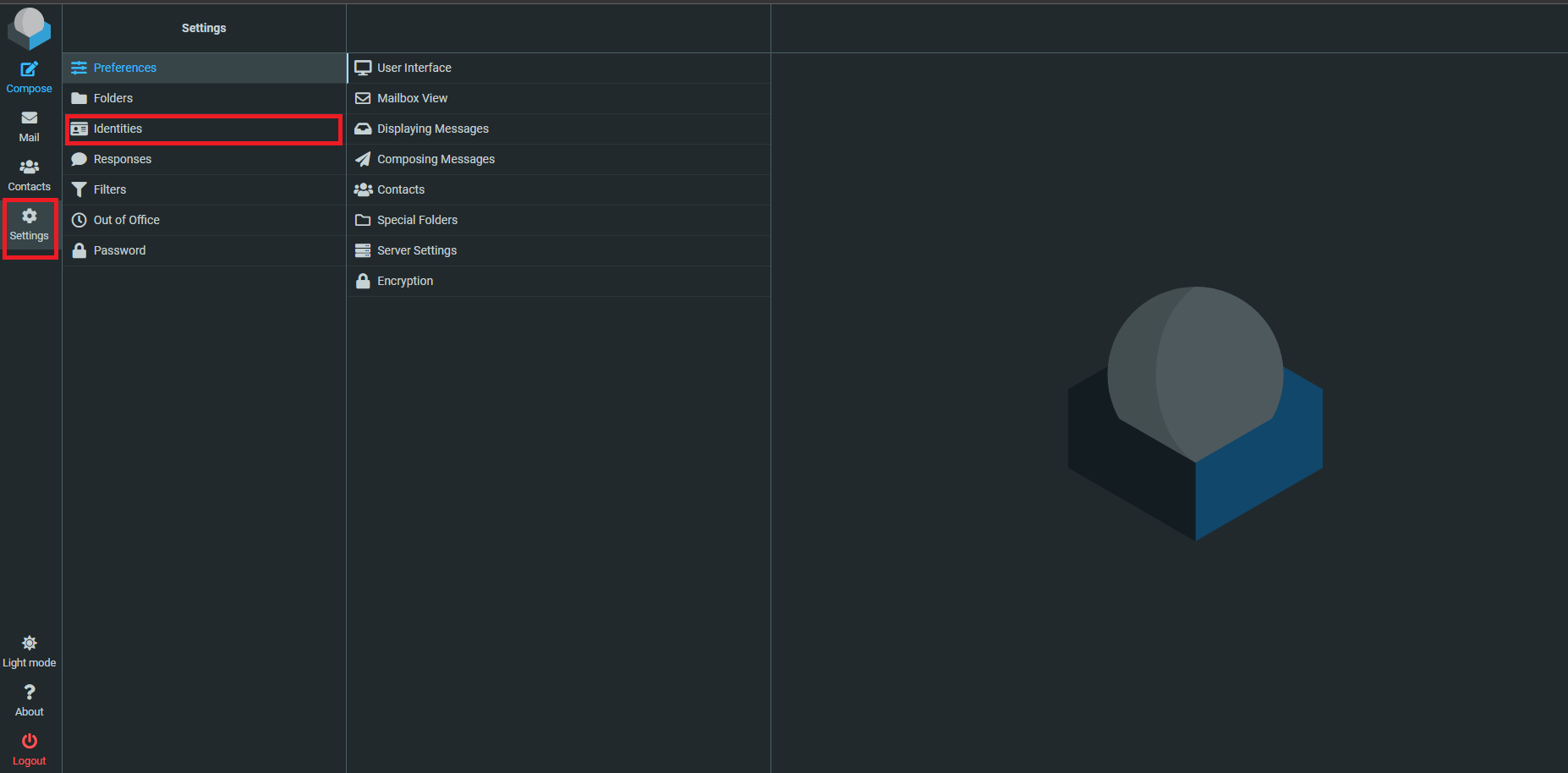Select Displaying Messages preferences
The image size is (1568, 773).
[432, 129]
